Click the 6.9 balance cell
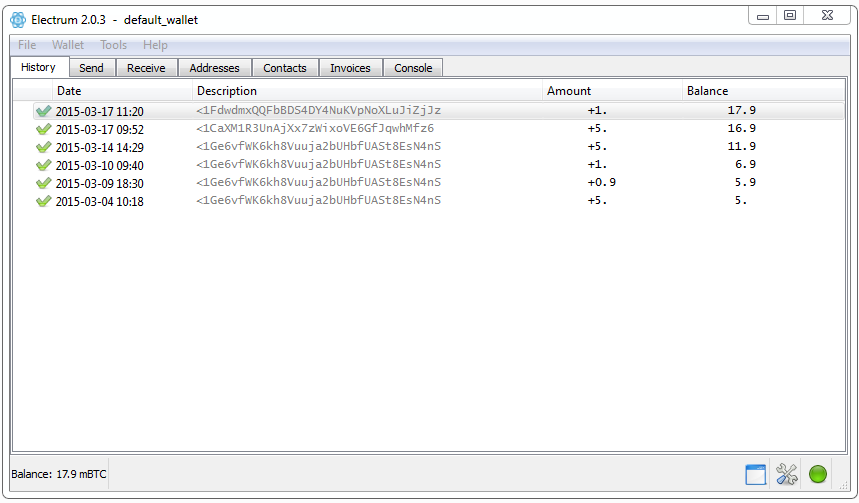 (x=746, y=164)
